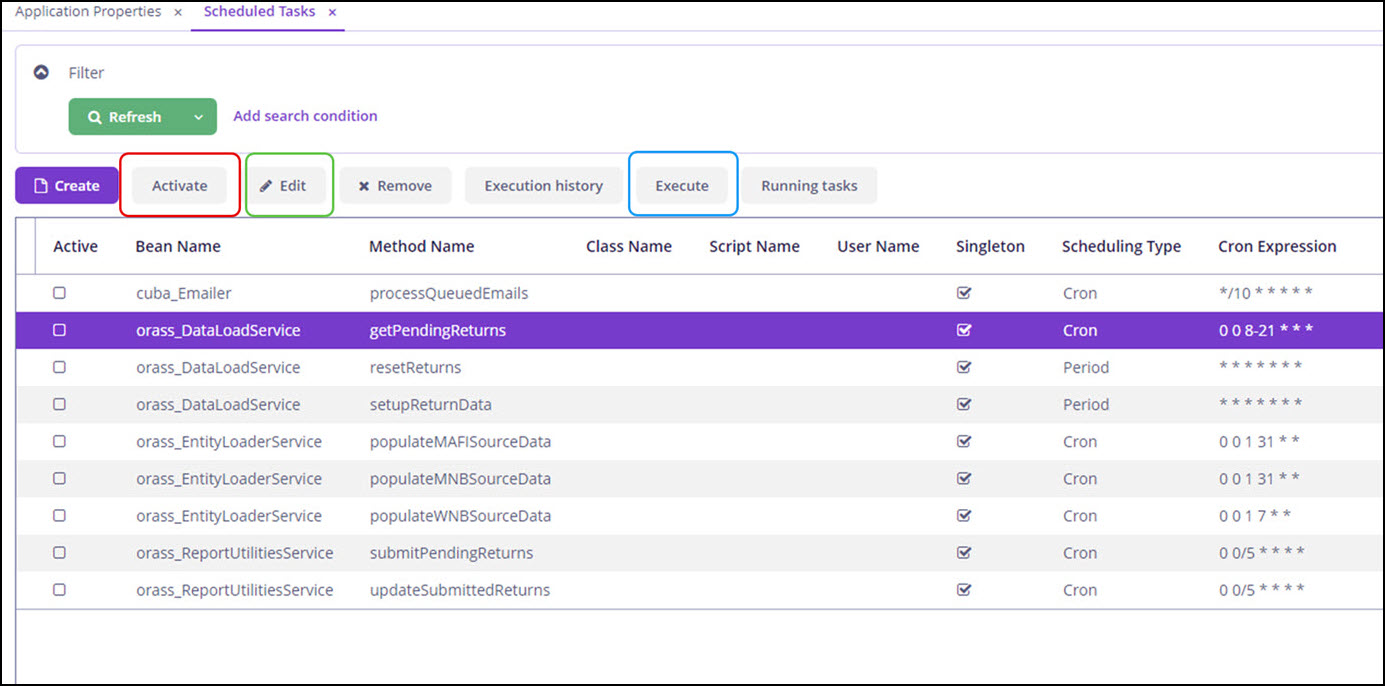Open Execution history
The height and width of the screenshot is (686, 1385).
(x=543, y=186)
